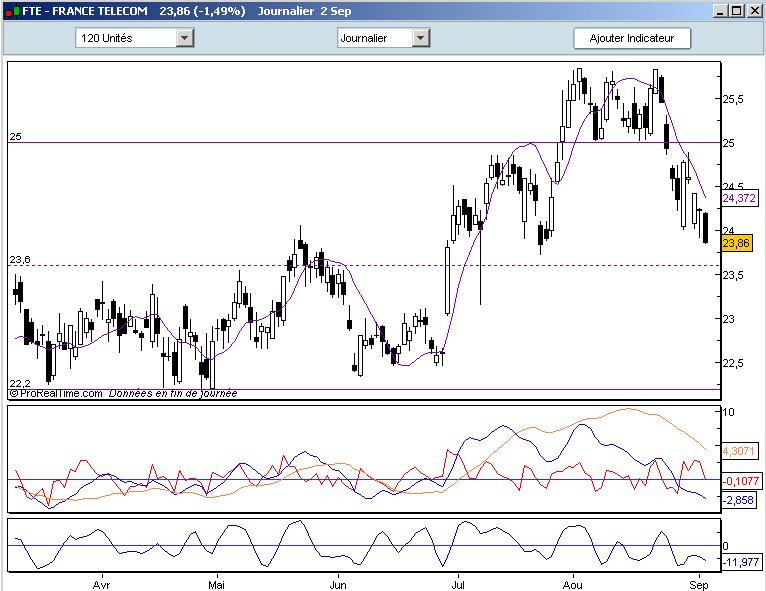The height and width of the screenshot is (591, 766).
Task: Minimize the FTE France Telecom window
Action: coord(720,11)
